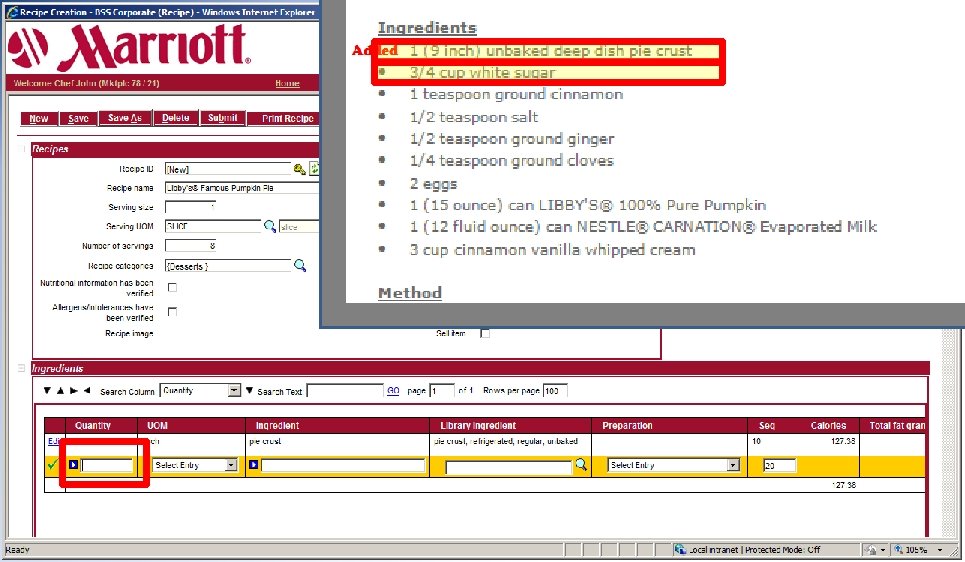Image resolution: width=965 pixels, height=562 pixels.
Task: Click the GO link next to Search Text
Action: [393, 390]
